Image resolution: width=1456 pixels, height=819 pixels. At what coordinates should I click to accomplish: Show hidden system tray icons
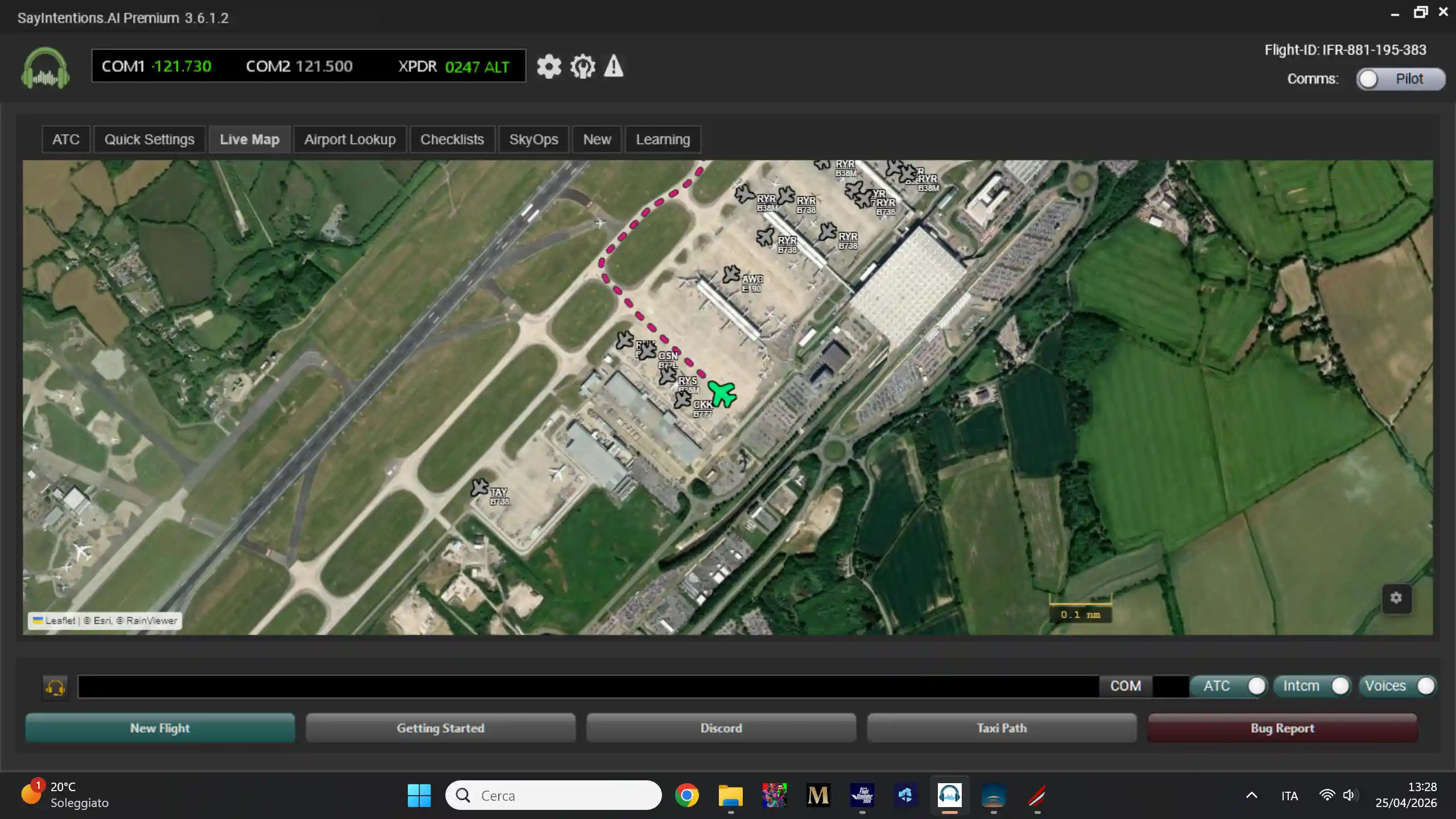1252,795
